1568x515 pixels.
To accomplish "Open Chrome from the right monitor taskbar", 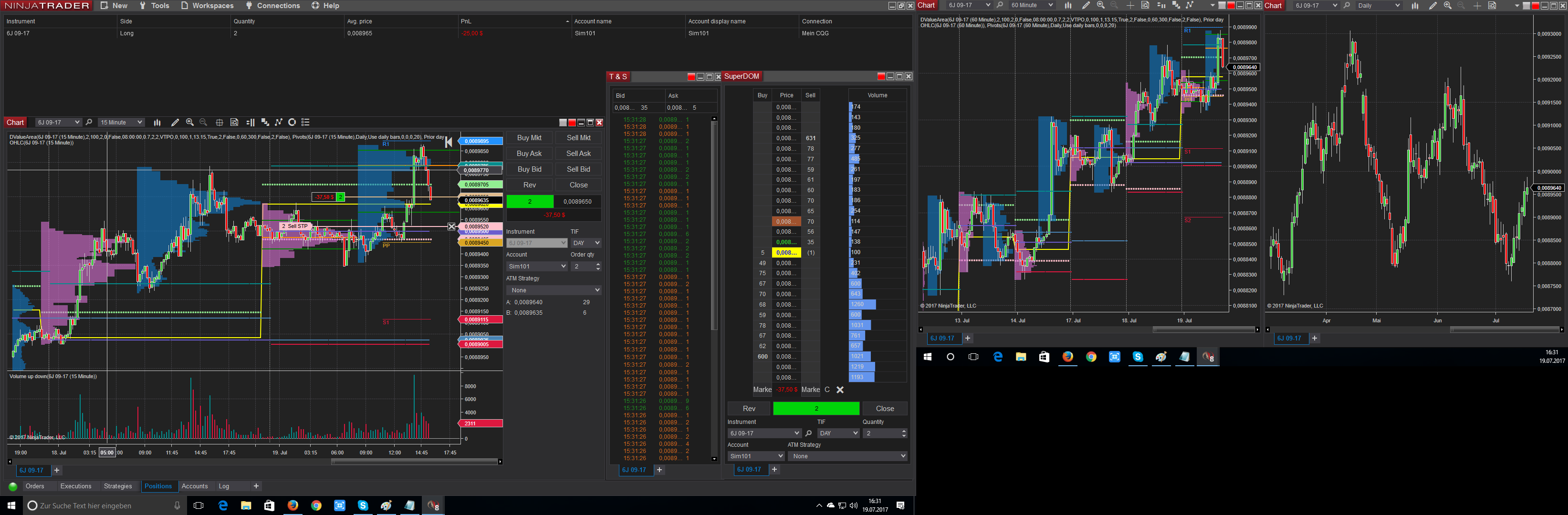I will (1091, 357).
